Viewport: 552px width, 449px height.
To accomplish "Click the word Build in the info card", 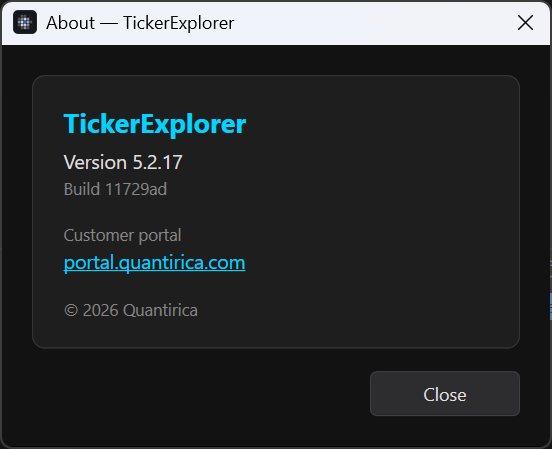I will click(82, 189).
